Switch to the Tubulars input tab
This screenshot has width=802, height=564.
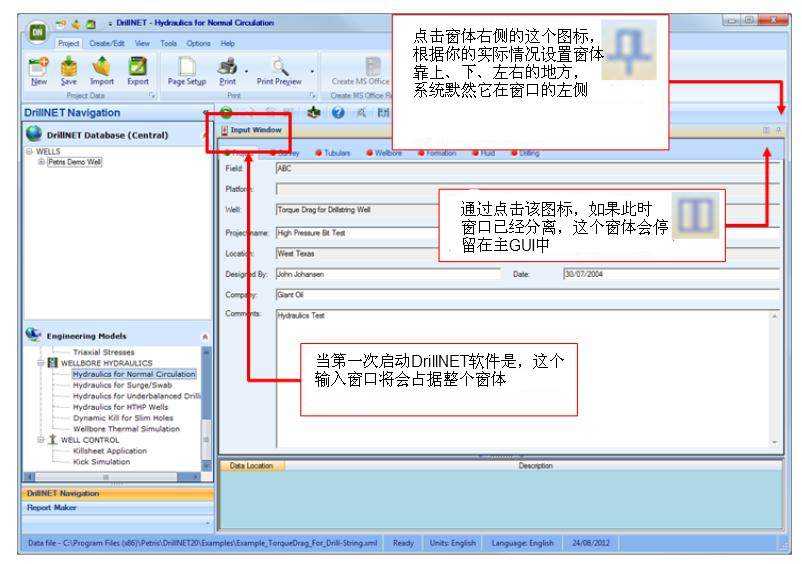pos(333,153)
